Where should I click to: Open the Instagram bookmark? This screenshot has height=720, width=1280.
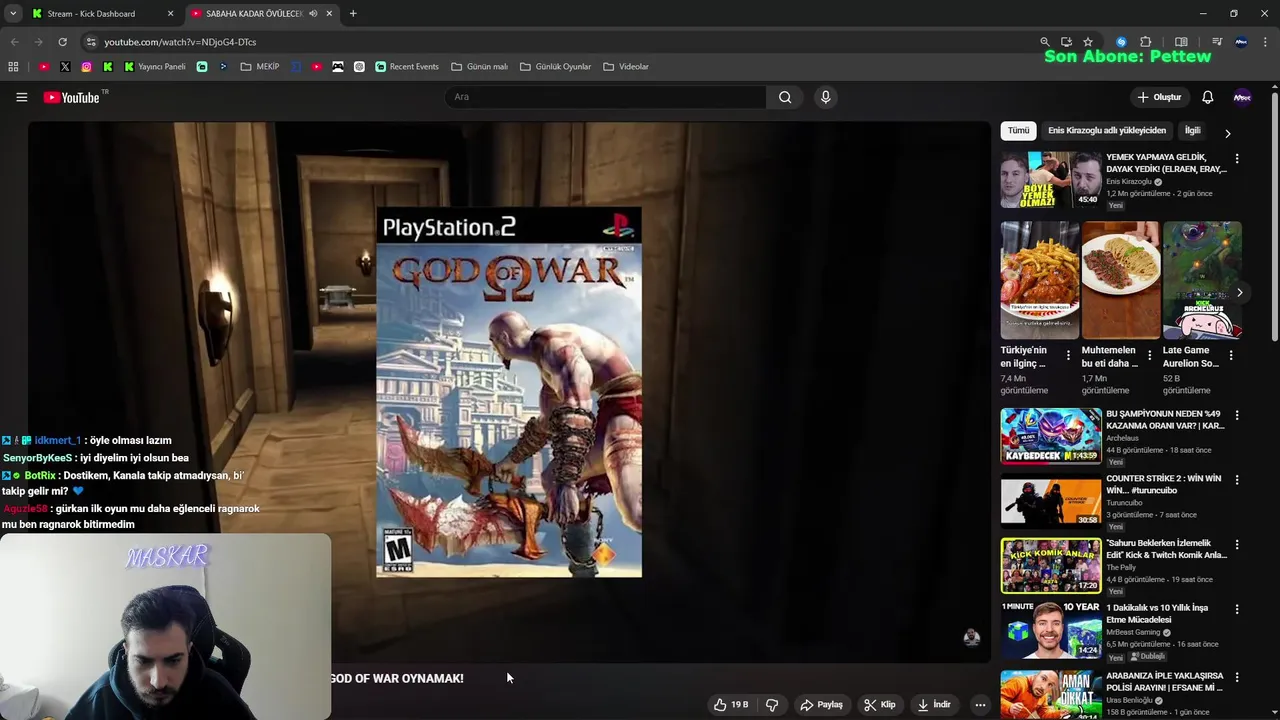(x=87, y=67)
